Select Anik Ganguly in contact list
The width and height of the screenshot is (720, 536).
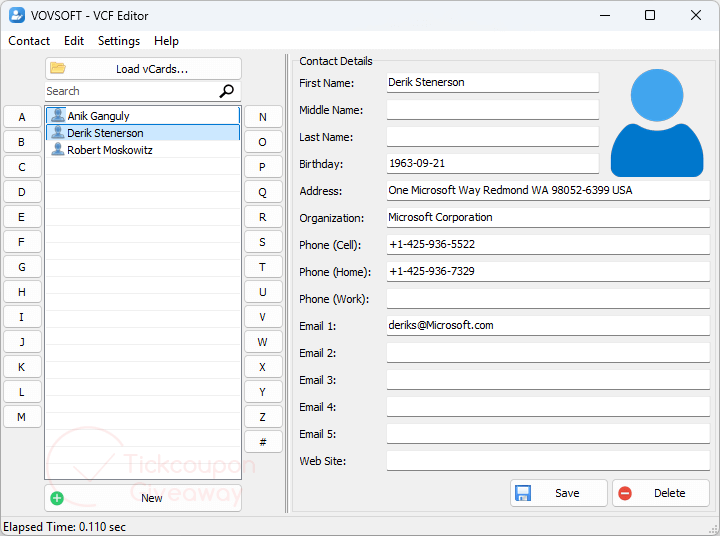pyautogui.click(x=143, y=116)
